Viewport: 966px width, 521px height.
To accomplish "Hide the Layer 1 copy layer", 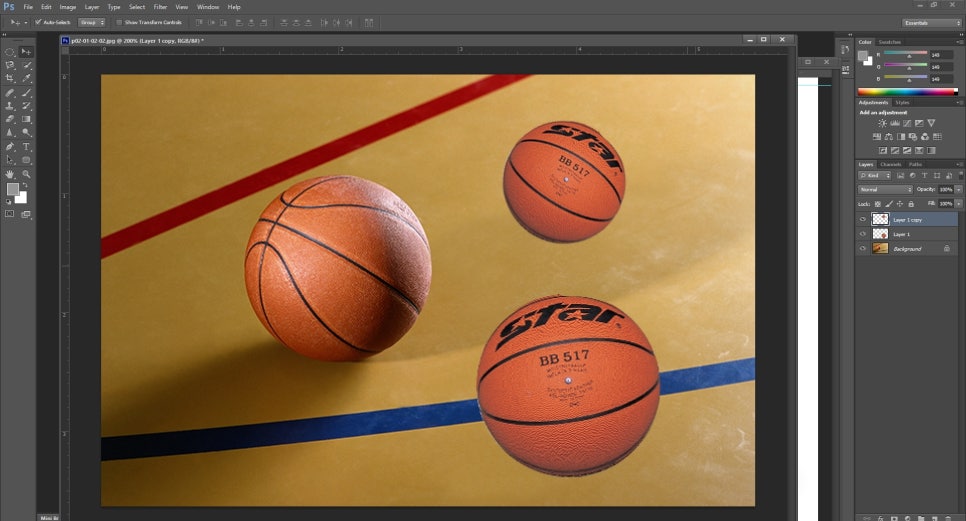I will point(862,219).
